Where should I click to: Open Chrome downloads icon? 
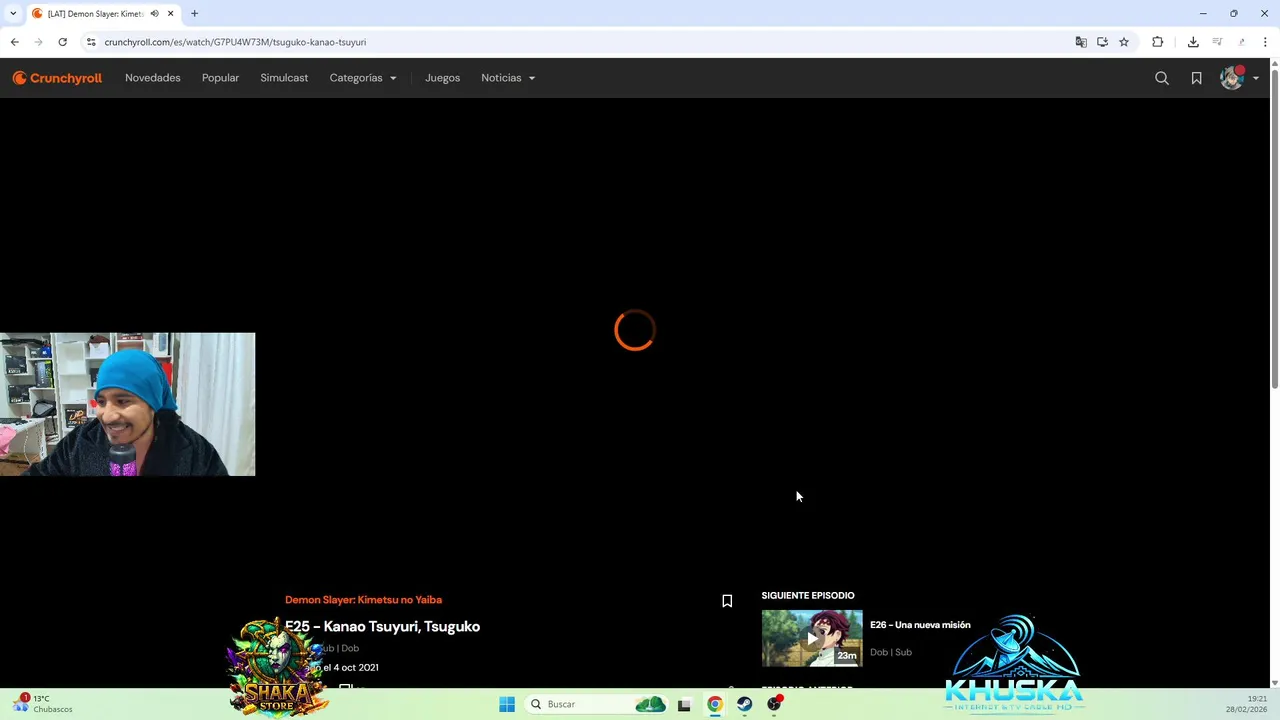coord(1193,42)
